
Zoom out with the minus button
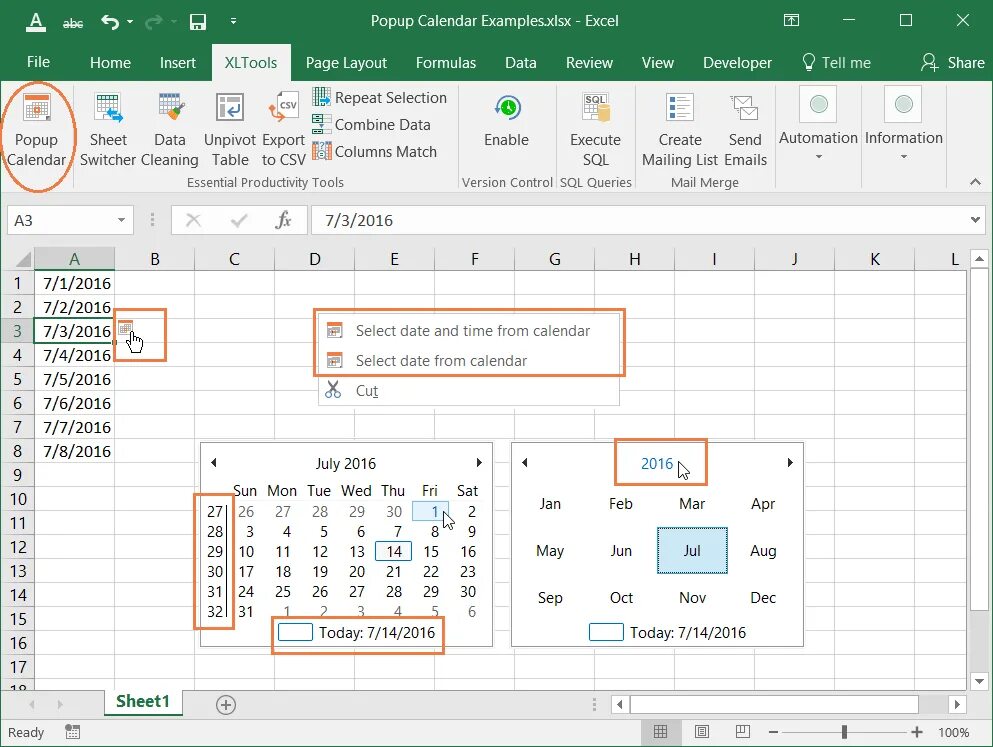pyautogui.click(x=773, y=732)
